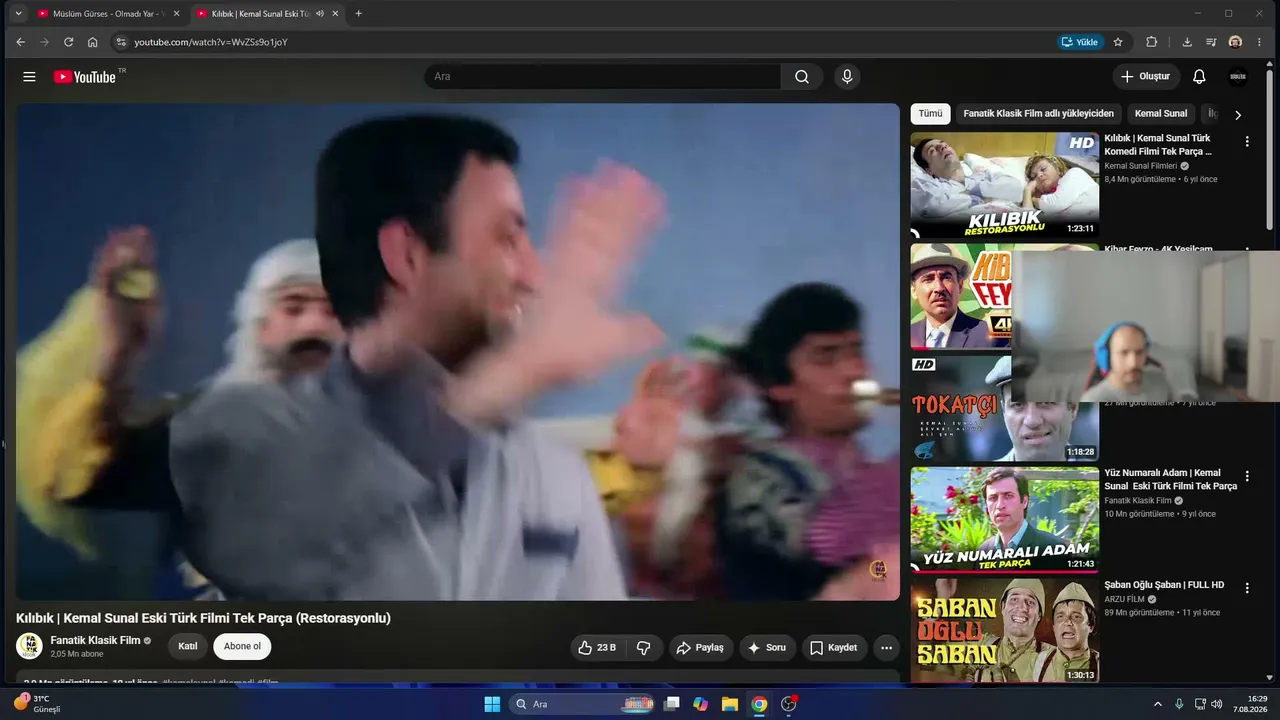Reload the YouTube page
The width and height of the screenshot is (1280, 720).
click(x=68, y=42)
